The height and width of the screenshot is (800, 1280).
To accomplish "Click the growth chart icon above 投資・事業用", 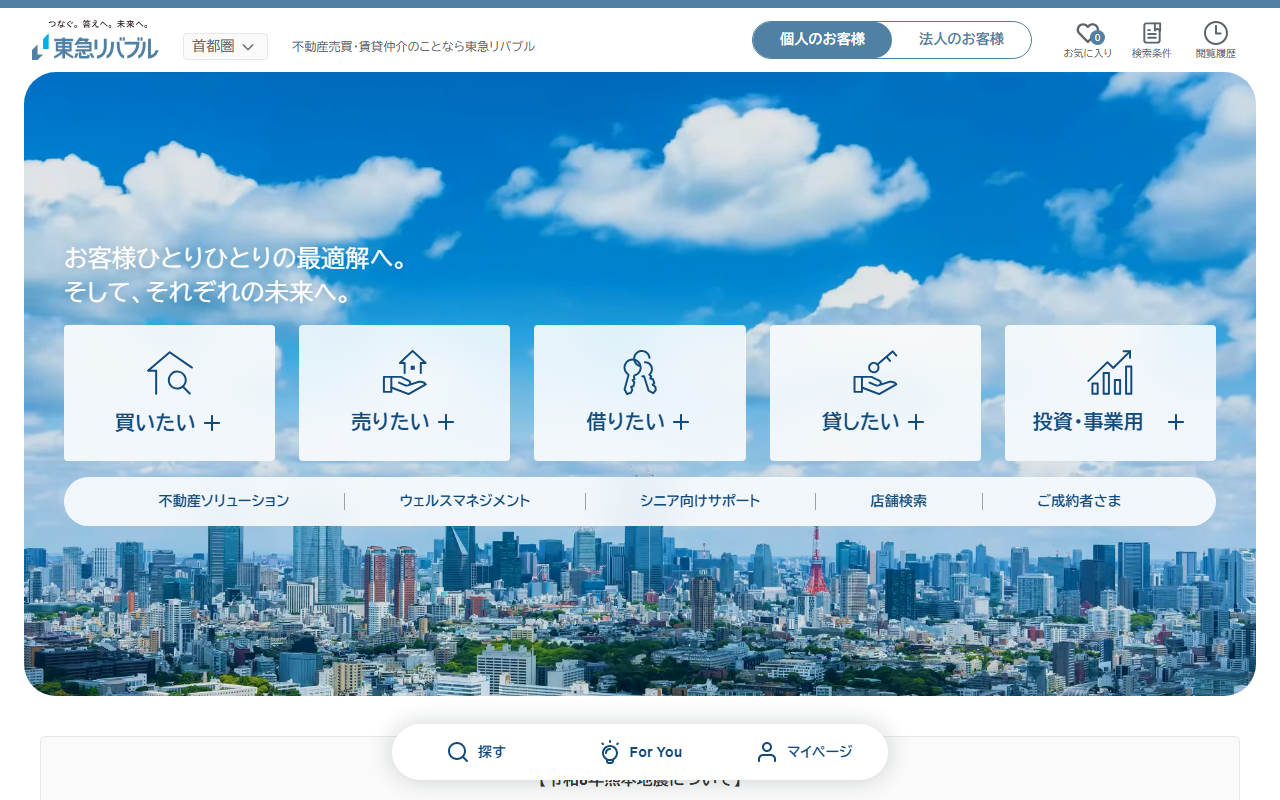I will (x=1110, y=373).
